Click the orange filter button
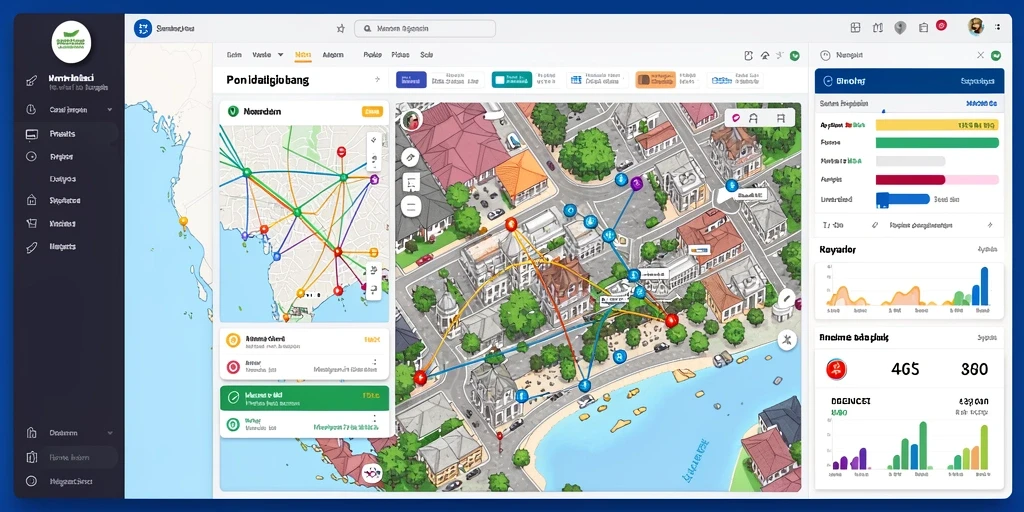 tap(654, 80)
